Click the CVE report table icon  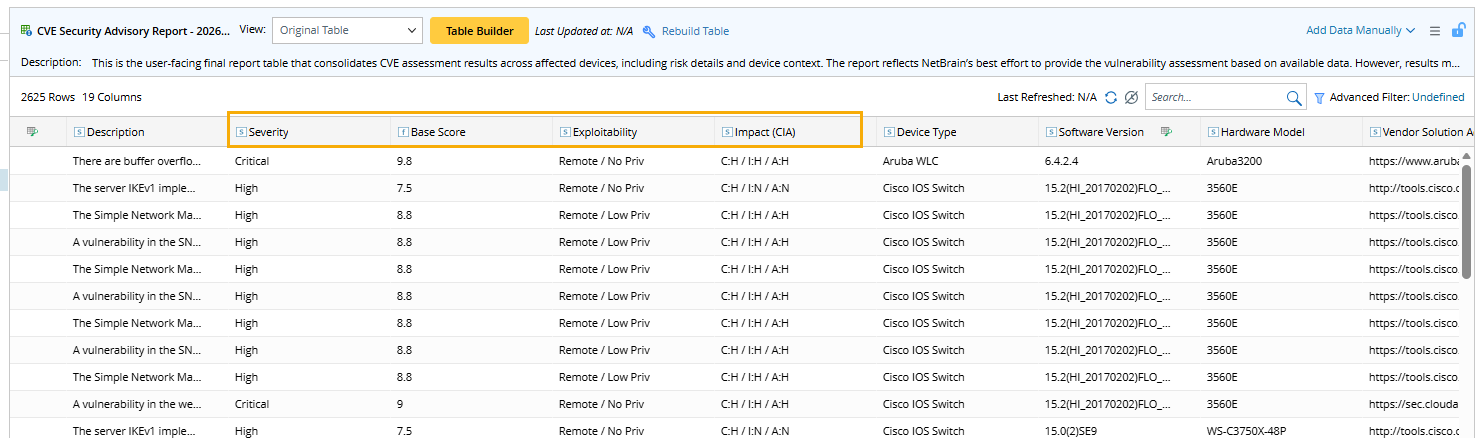coord(26,31)
